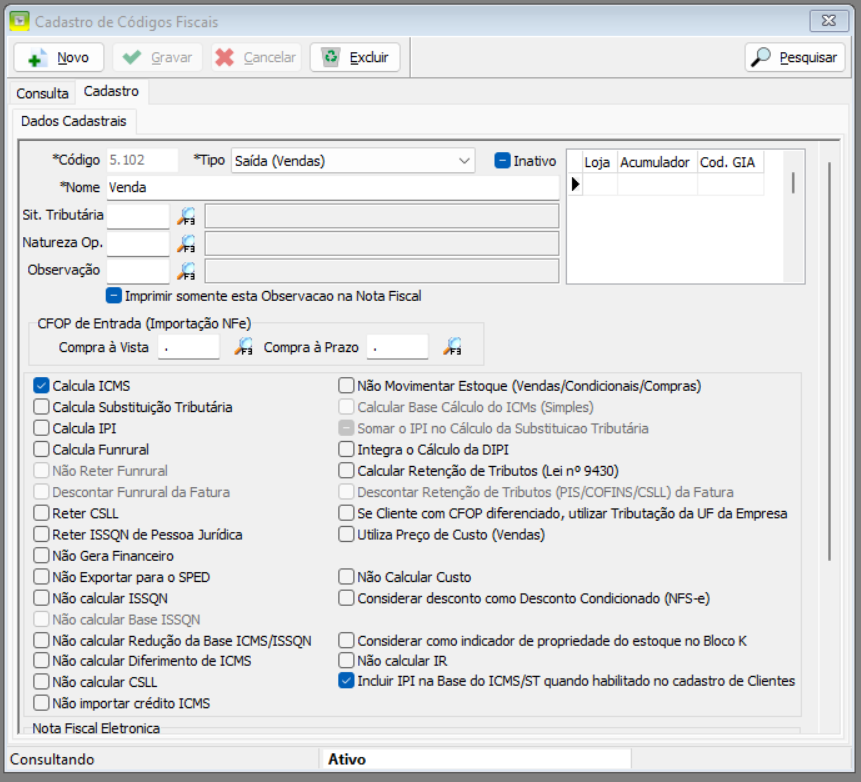861x782 pixels.
Task: Open the Pesquisar search button
Action: 795,57
